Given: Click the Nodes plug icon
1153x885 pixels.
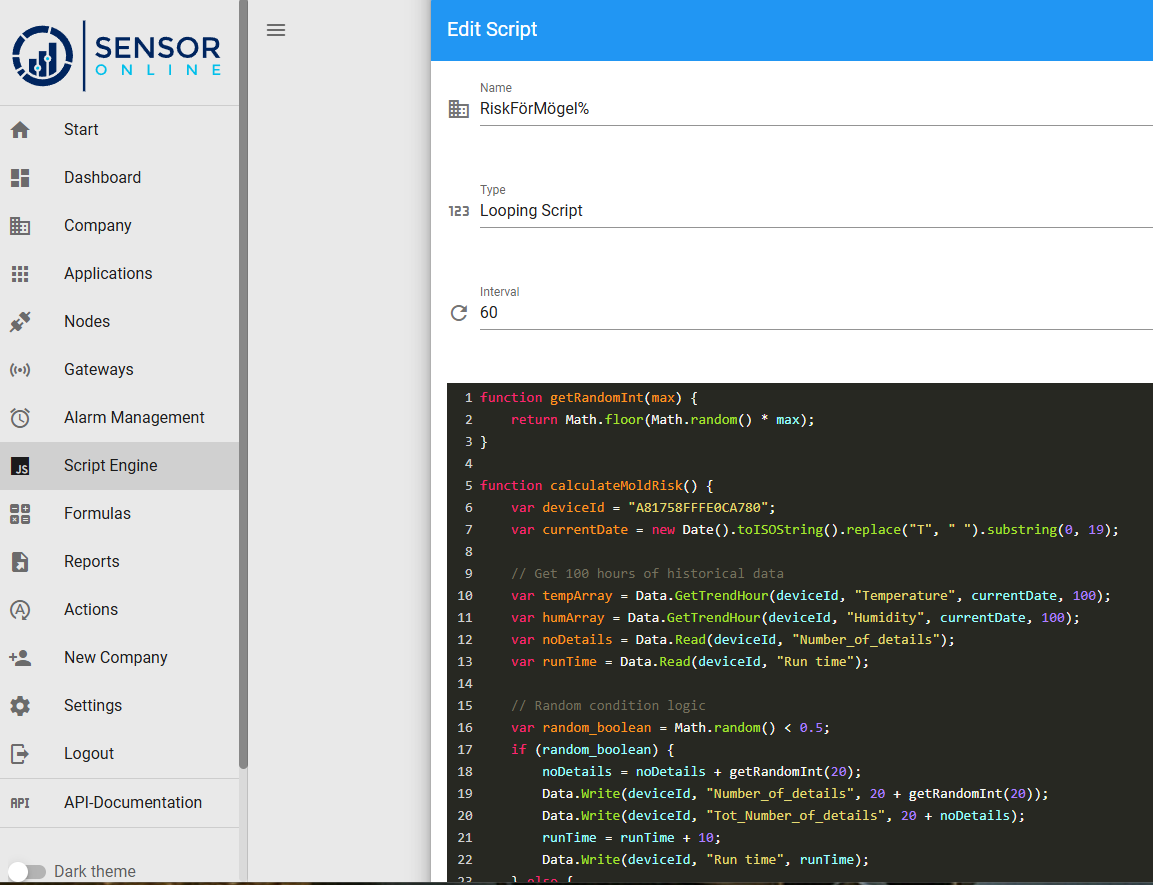Looking at the screenshot, I should pos(20,322).
